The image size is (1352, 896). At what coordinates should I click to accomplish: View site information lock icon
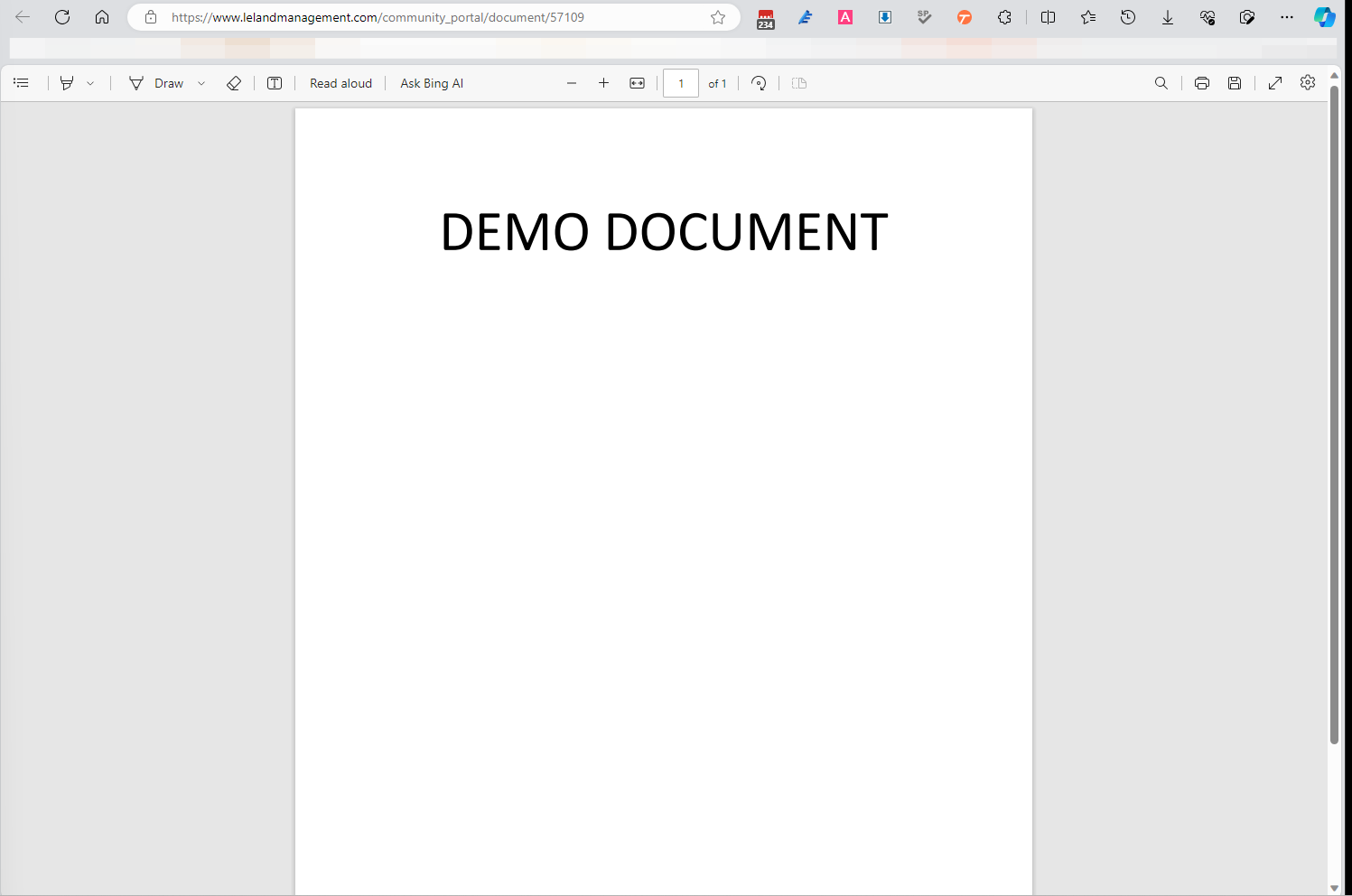click(x=151, y=17)
